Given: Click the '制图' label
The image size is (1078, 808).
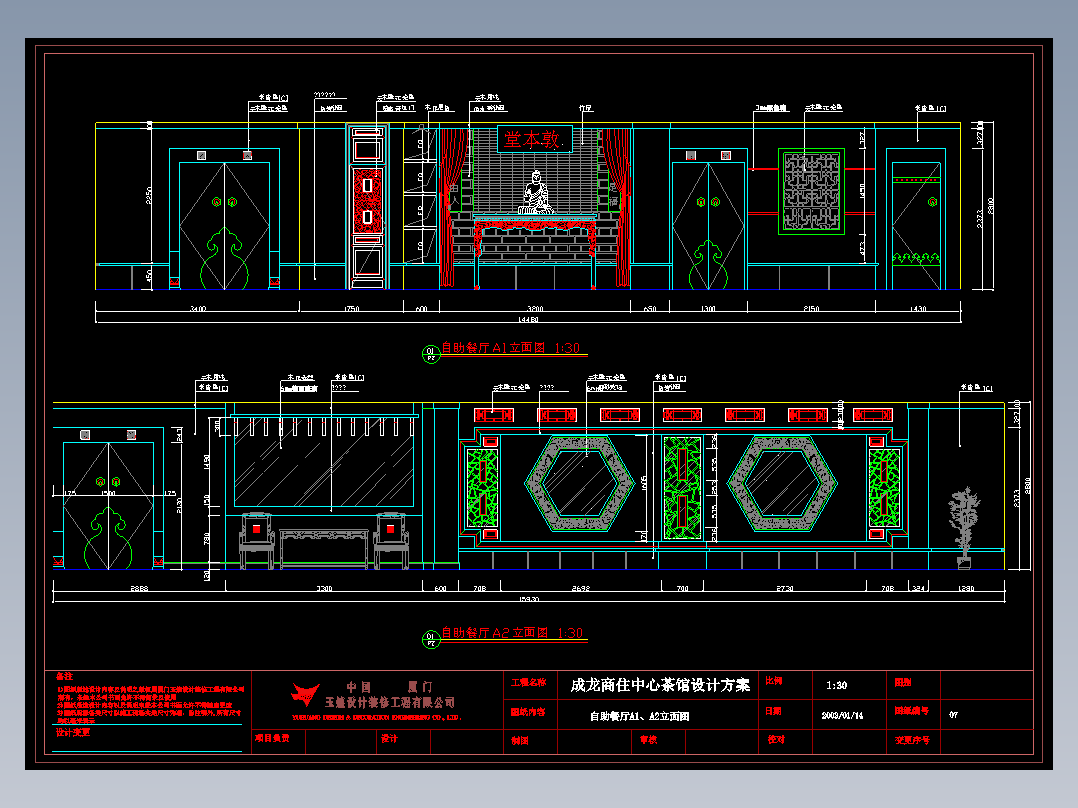Looking at the screenshot, I should click(520, 741).
